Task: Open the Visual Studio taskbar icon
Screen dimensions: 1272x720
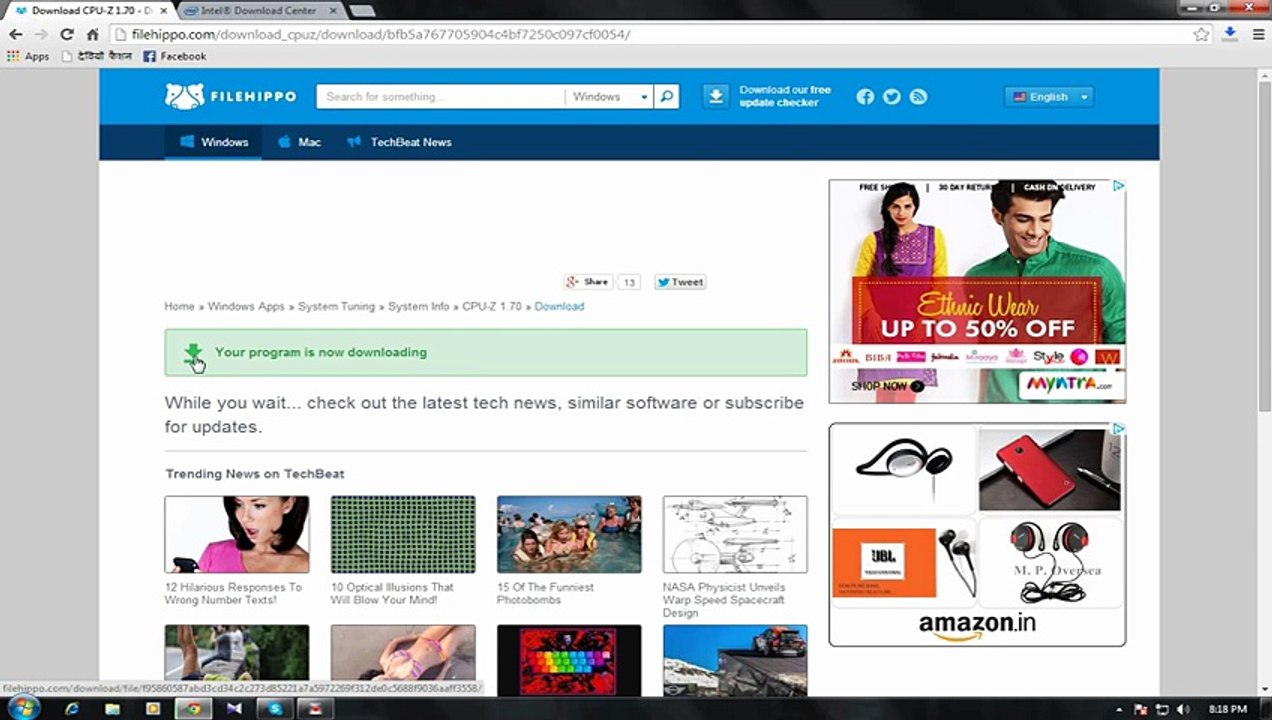Action: tap(234, 709)
